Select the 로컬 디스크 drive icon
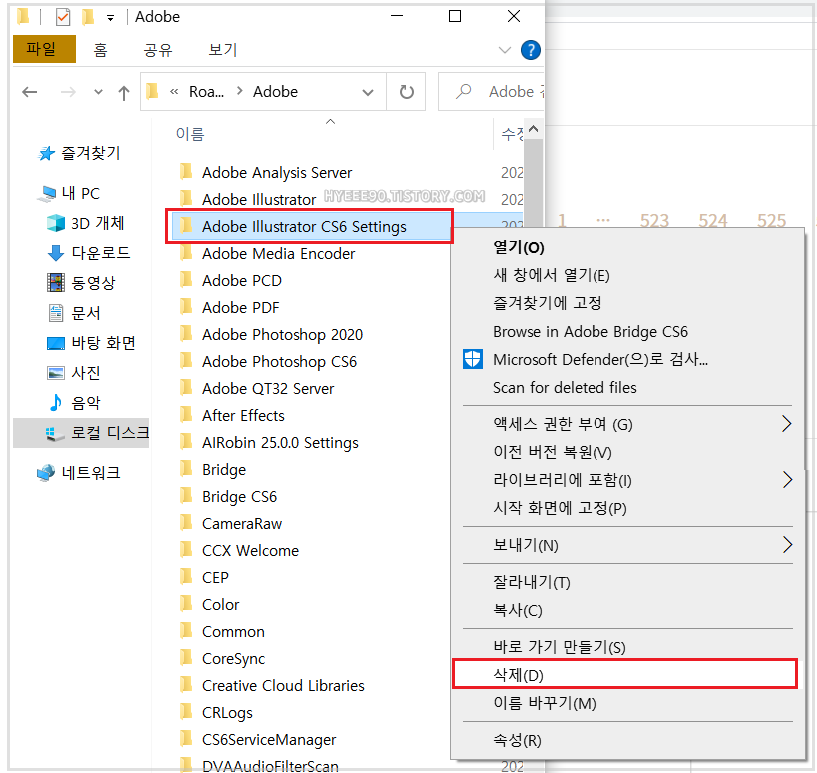The image size is (817, 773). pos(55,433)
